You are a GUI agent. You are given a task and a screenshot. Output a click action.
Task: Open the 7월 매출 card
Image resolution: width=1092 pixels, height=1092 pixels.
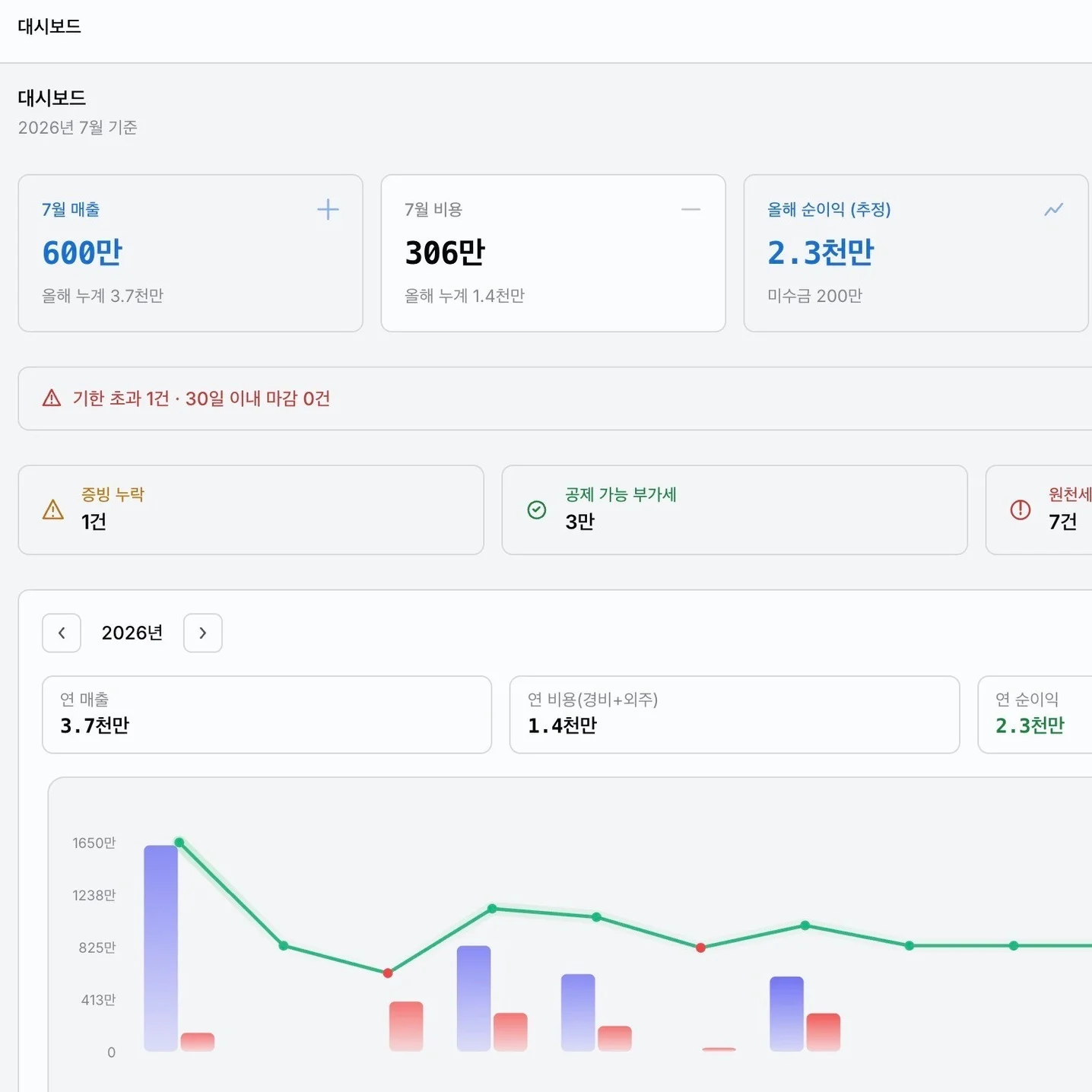(x=190, y=253)
